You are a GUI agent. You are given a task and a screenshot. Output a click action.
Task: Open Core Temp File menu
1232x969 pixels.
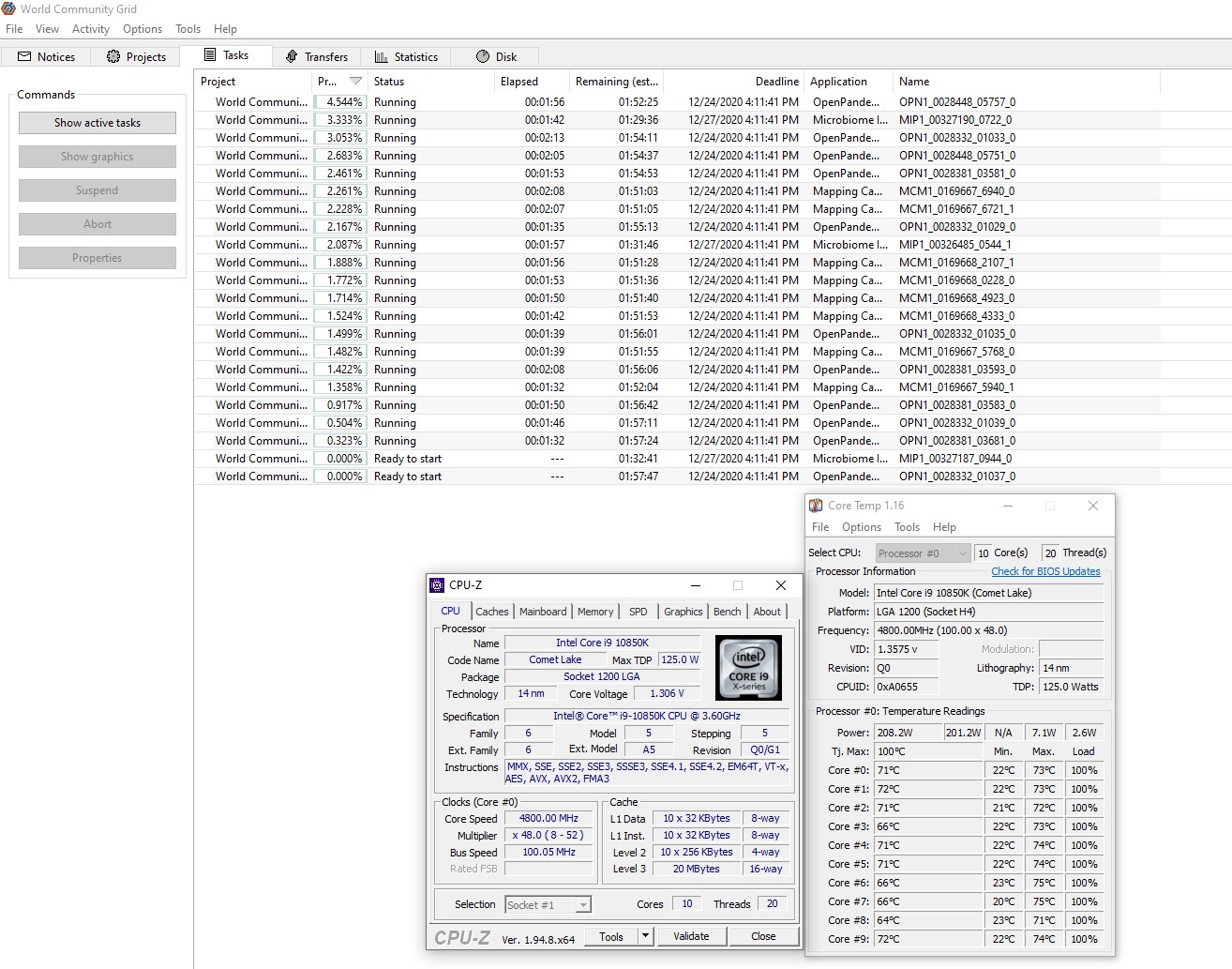(820, 527)
